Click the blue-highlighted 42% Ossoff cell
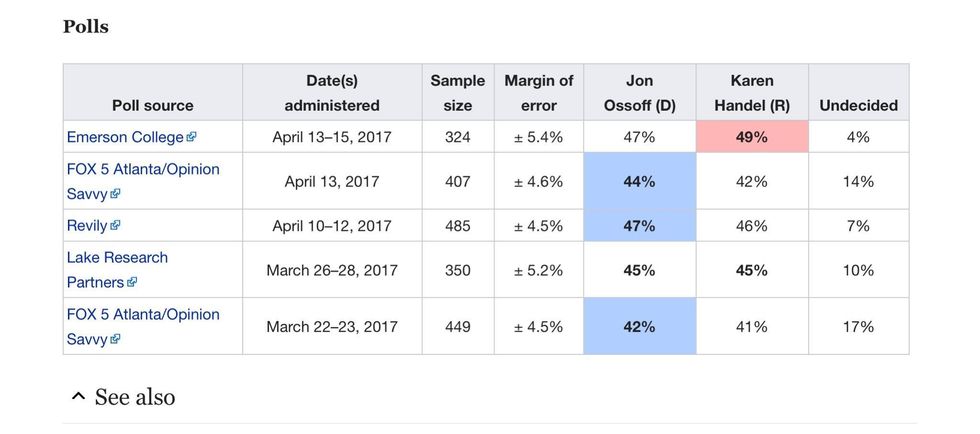The height and width of the screenshot is (434, 980). click(639, 326)
